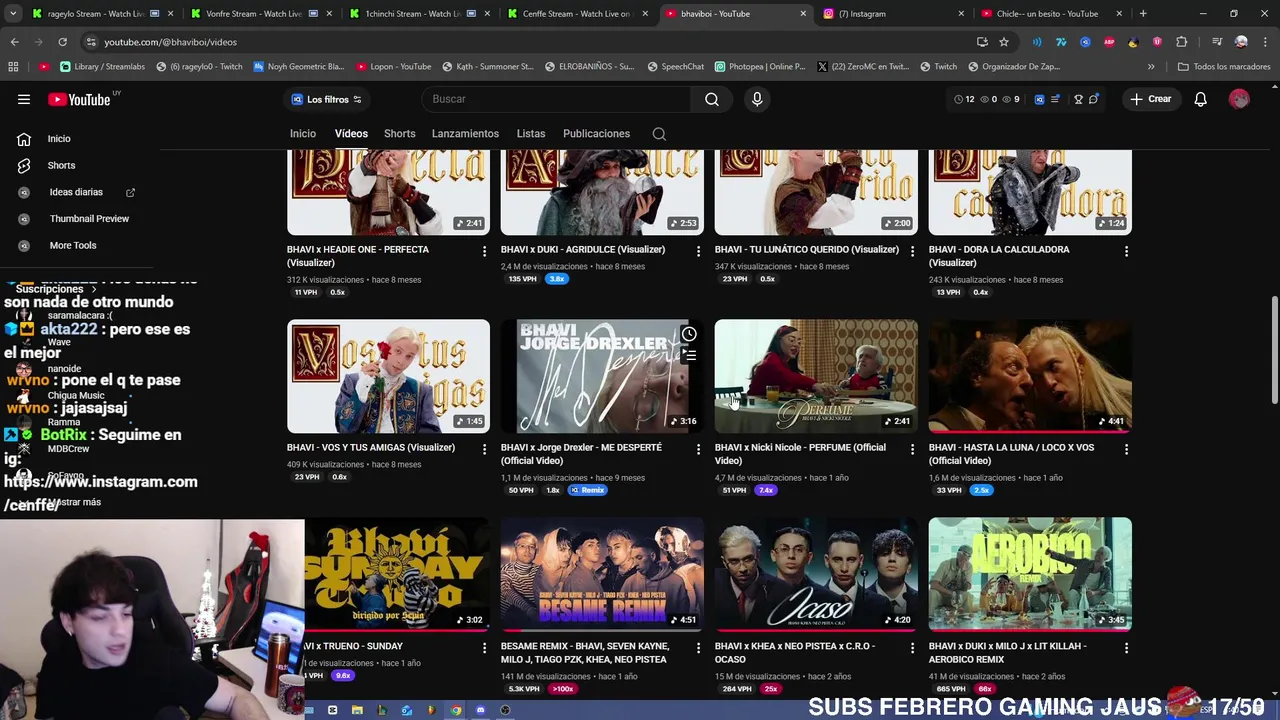This screenshot has width=1280, height=720.
Task: Open the Todos los marcadores folder
Action: click(1224, 67)
